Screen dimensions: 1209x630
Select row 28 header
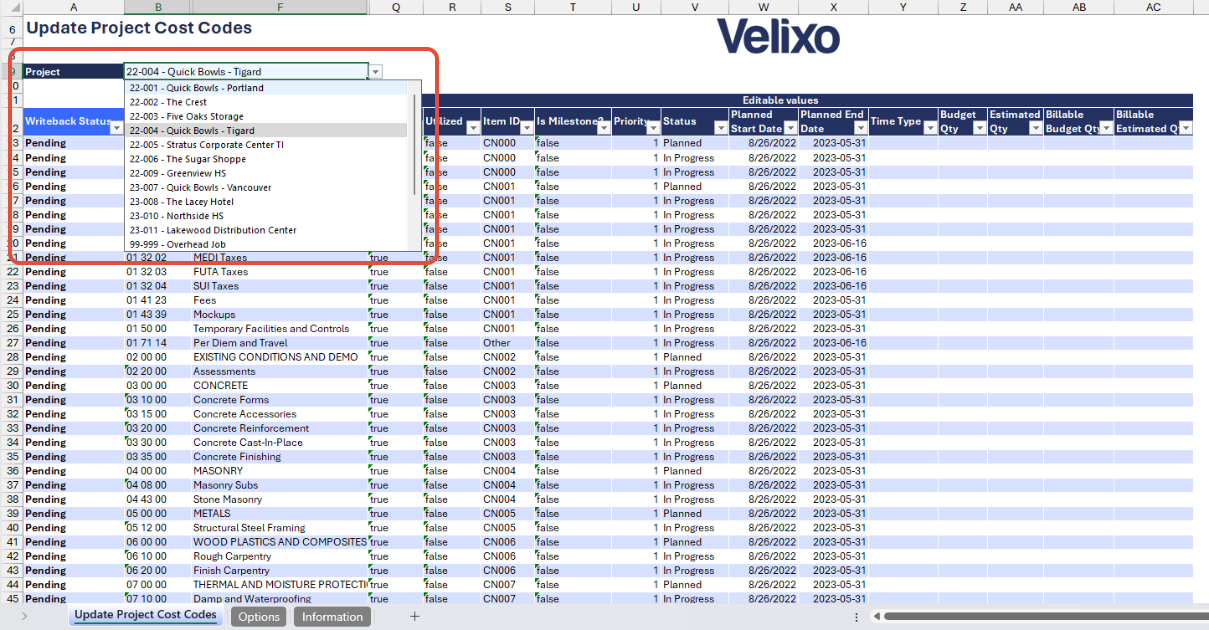pos(11,357)
